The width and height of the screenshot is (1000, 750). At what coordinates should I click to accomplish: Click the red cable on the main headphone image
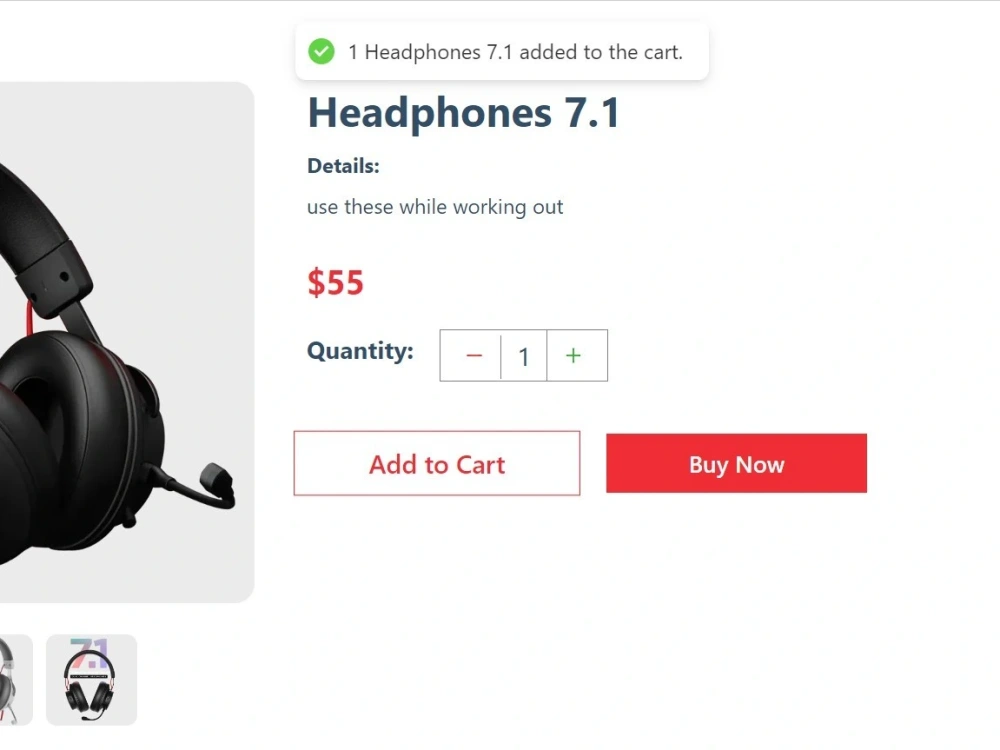[x=29, y=317]
